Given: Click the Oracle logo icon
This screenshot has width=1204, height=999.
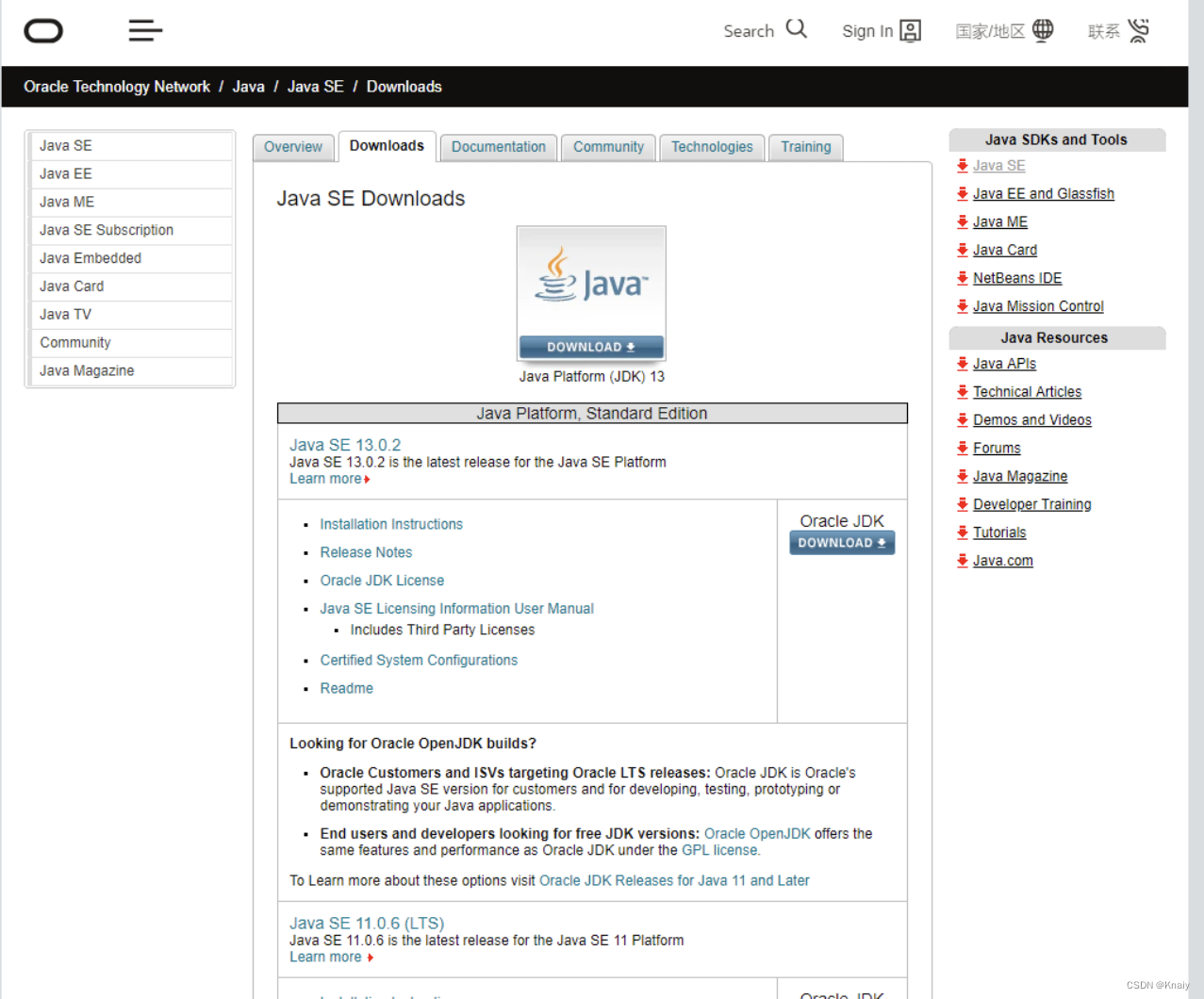Looking at the screenshot, I should (x=43, y=31).
